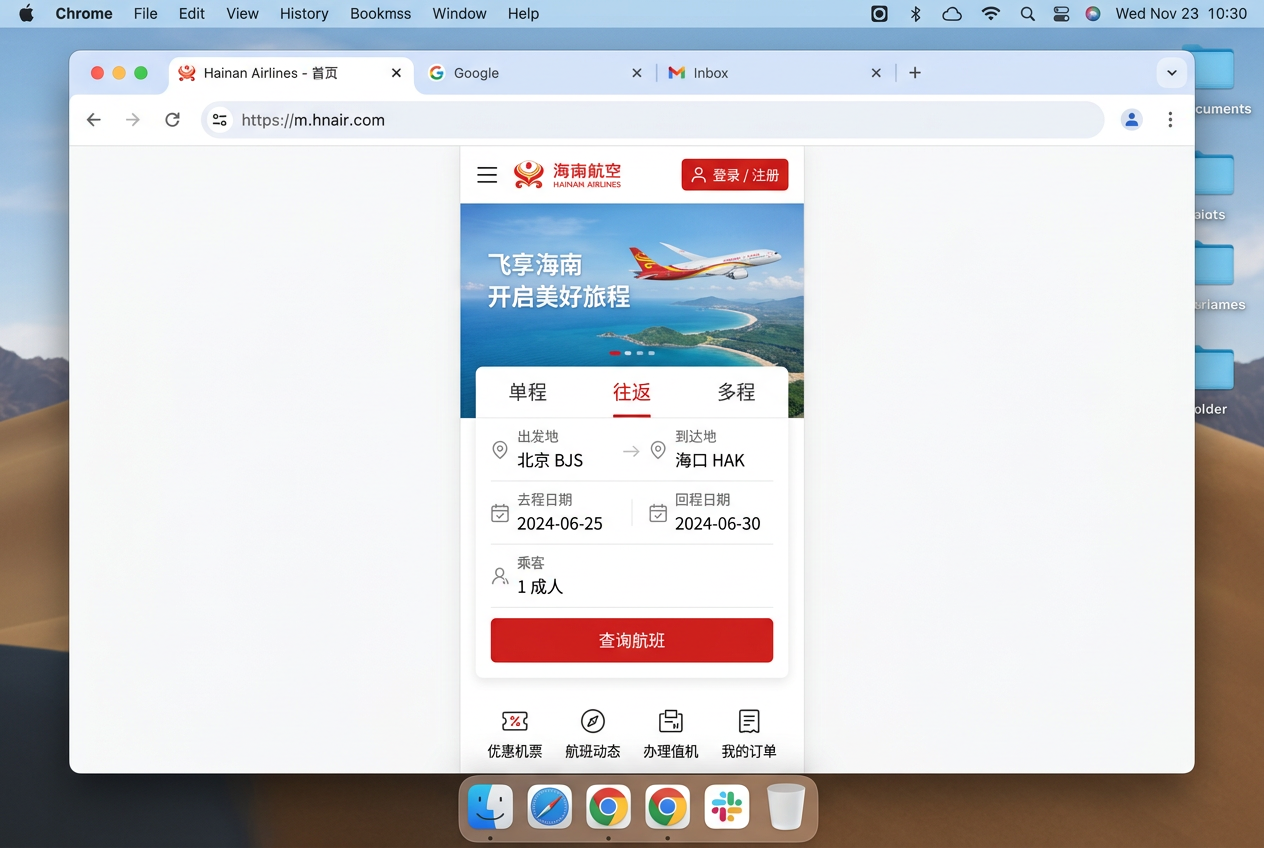This screenshot has width=1264, height=848.
Task: Open Chrome profile avatar
Action: tap(1131, 120)
